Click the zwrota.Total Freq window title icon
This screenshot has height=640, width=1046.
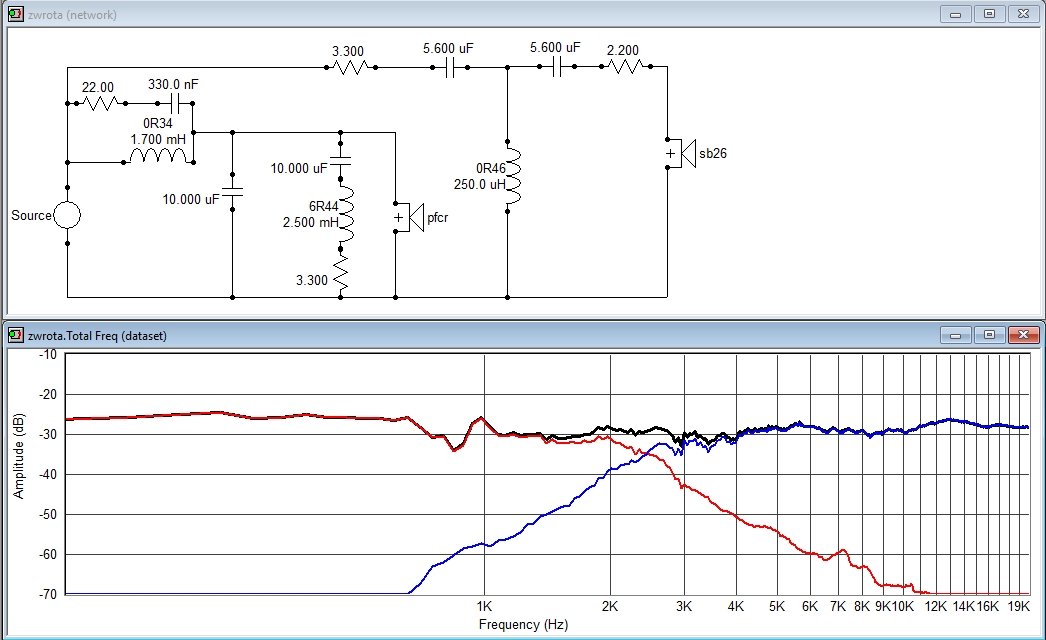(x=15, y=334)
